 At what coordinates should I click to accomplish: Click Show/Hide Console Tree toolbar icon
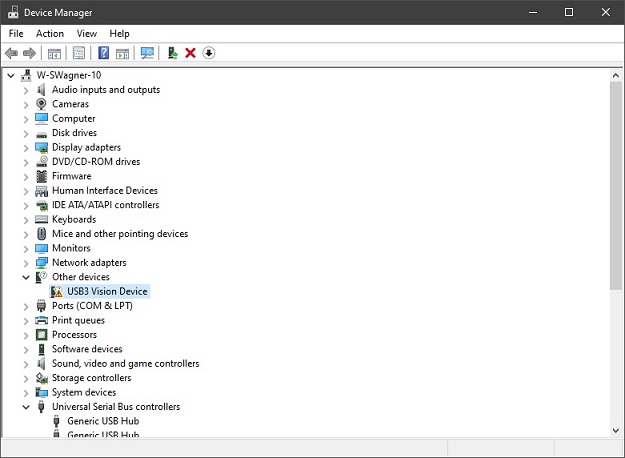[x=54, y=53]
